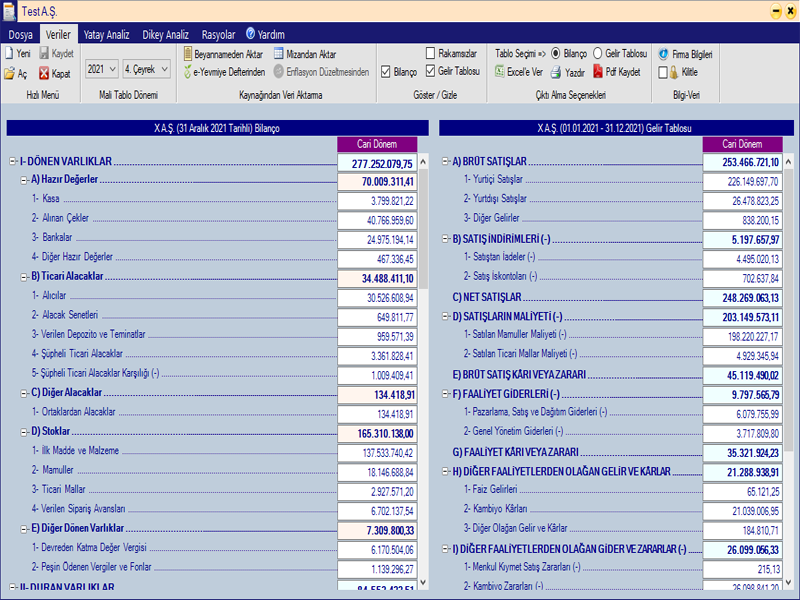Click Enflasyon Düzeltmesinden icon
The height and width of the screenshot is (600, 800).
click(279, 71)
